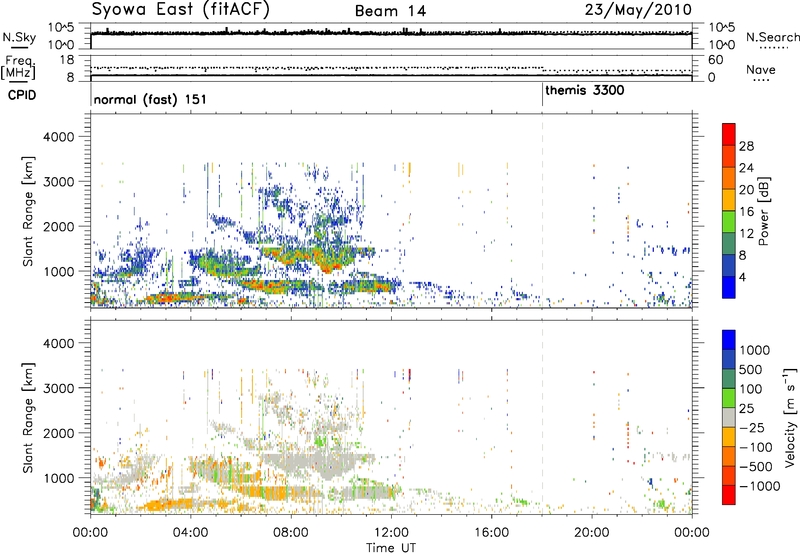800x554 pixels.
Task: Click the "Power [dB]" colorbar title
Action: tap(764, 211)
